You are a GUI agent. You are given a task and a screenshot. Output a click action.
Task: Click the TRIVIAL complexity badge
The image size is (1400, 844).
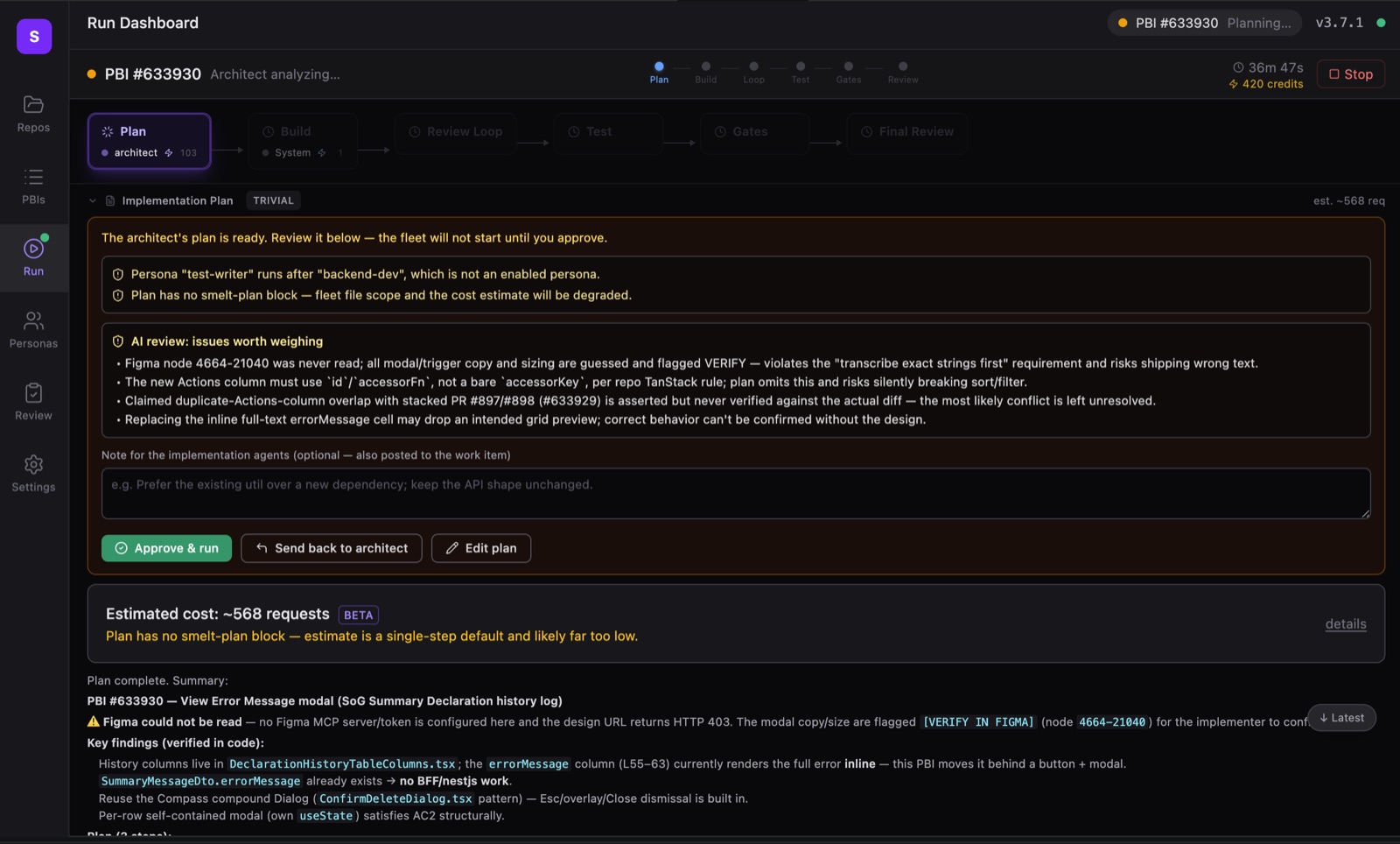(x=273, y=200)
